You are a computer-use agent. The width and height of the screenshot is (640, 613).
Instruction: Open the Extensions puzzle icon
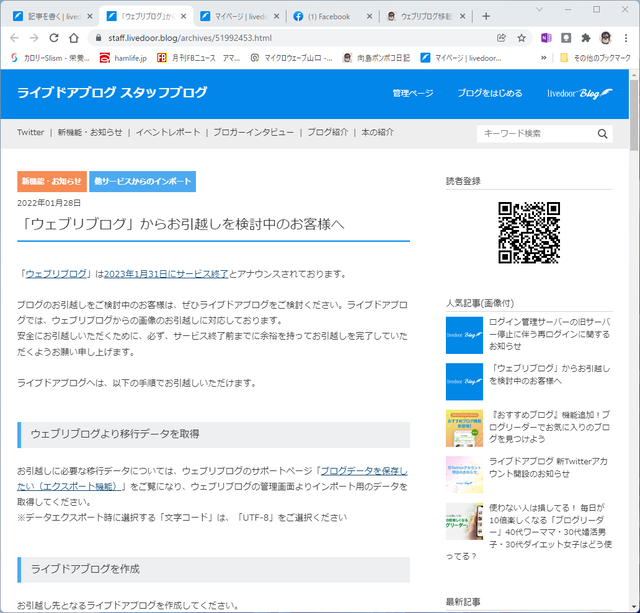pyautogui.click(x=586, y=38)
